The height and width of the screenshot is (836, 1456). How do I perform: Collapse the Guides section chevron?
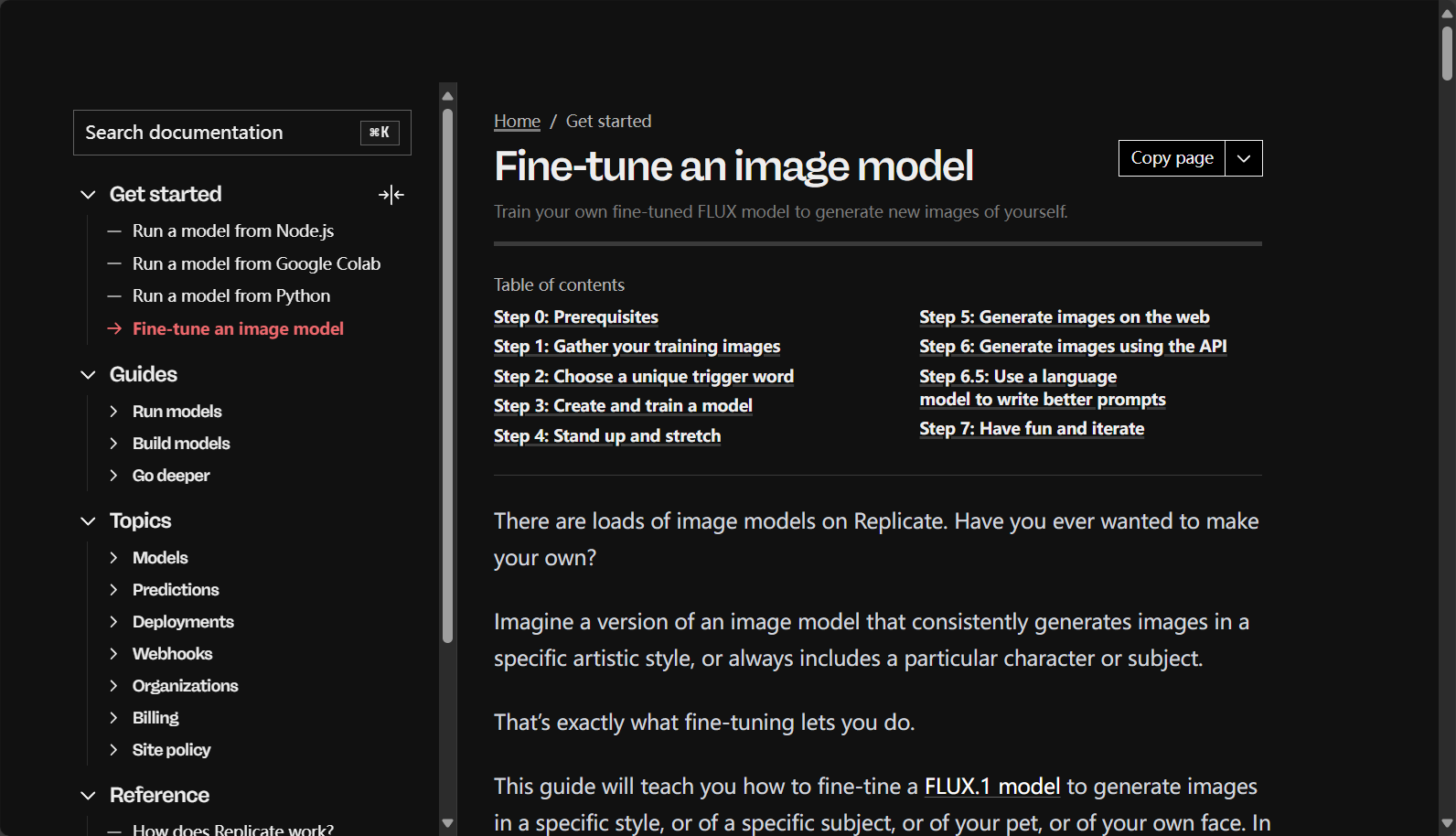[x=88, y=375]
